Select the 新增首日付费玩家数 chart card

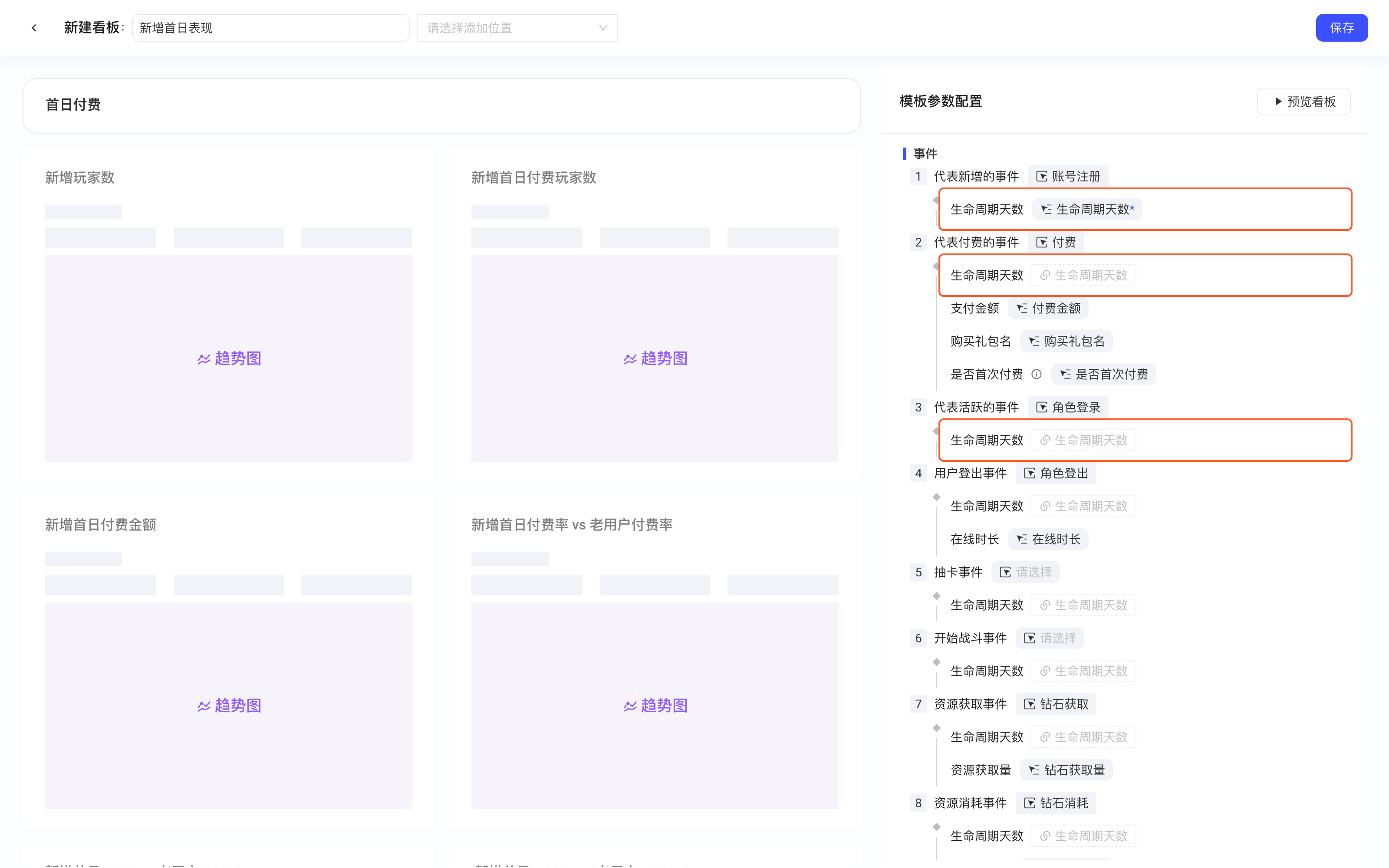pyautogui.click(x=654, y=314)
